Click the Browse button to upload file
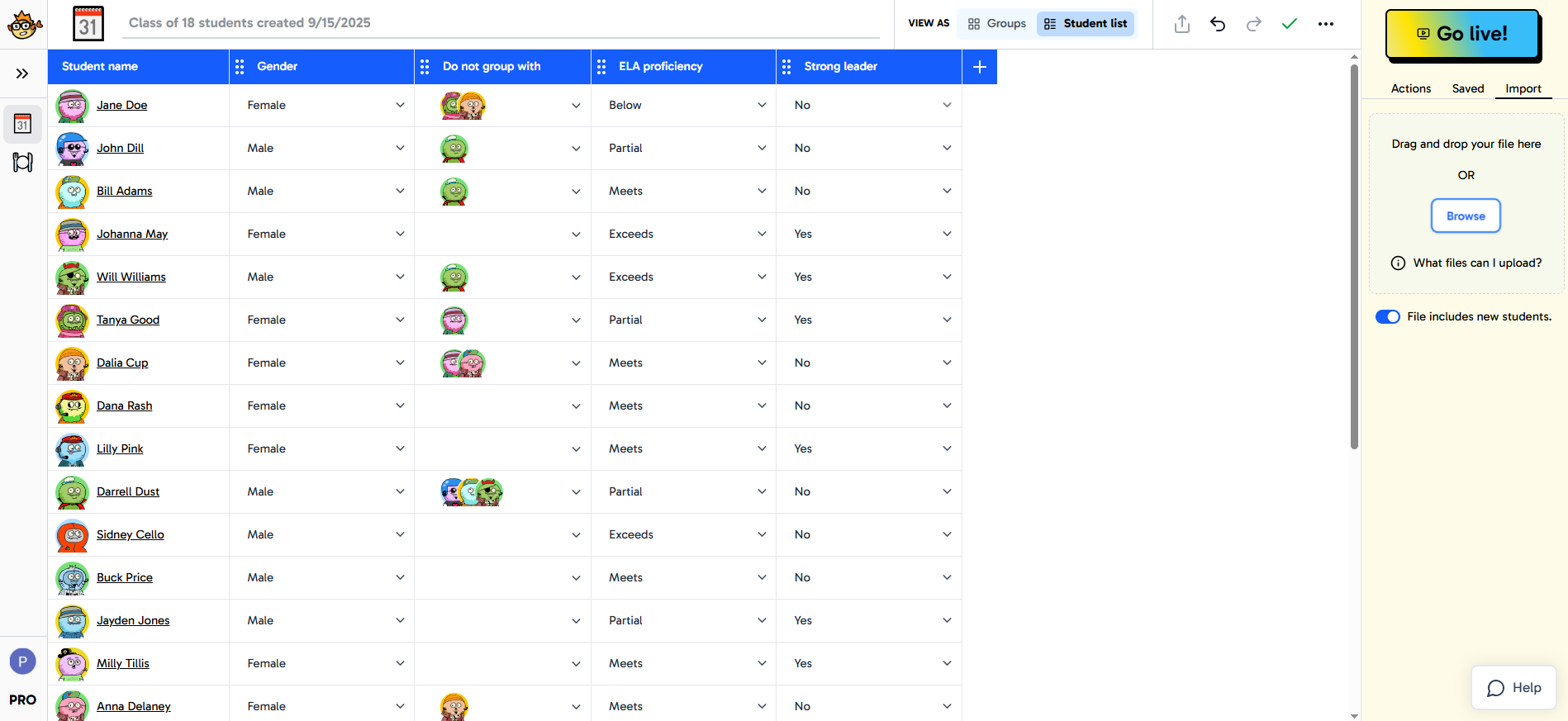Screen dimensions: 1568x721 pos(1465,216)
